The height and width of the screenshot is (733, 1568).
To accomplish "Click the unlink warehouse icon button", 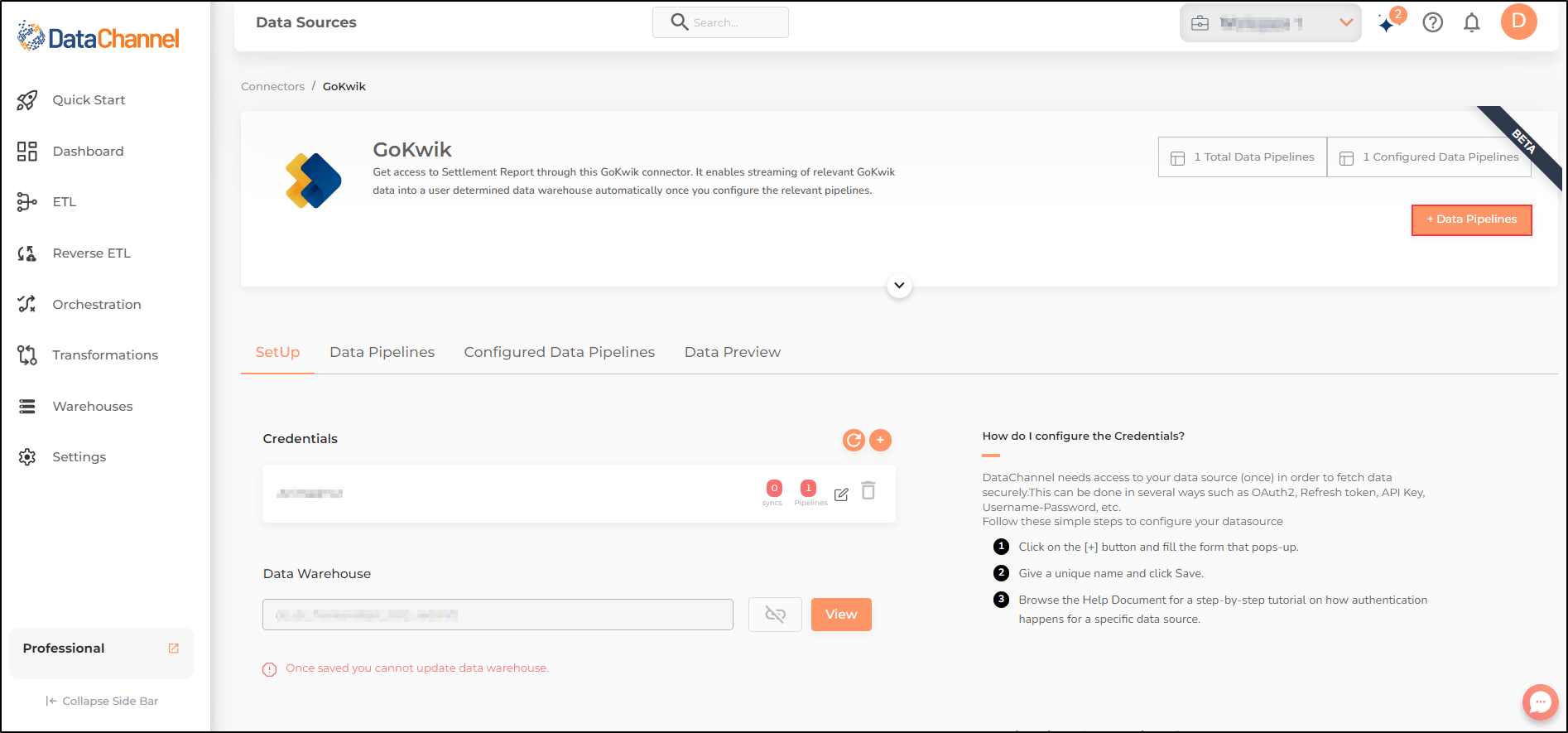I will click(775, 615).
